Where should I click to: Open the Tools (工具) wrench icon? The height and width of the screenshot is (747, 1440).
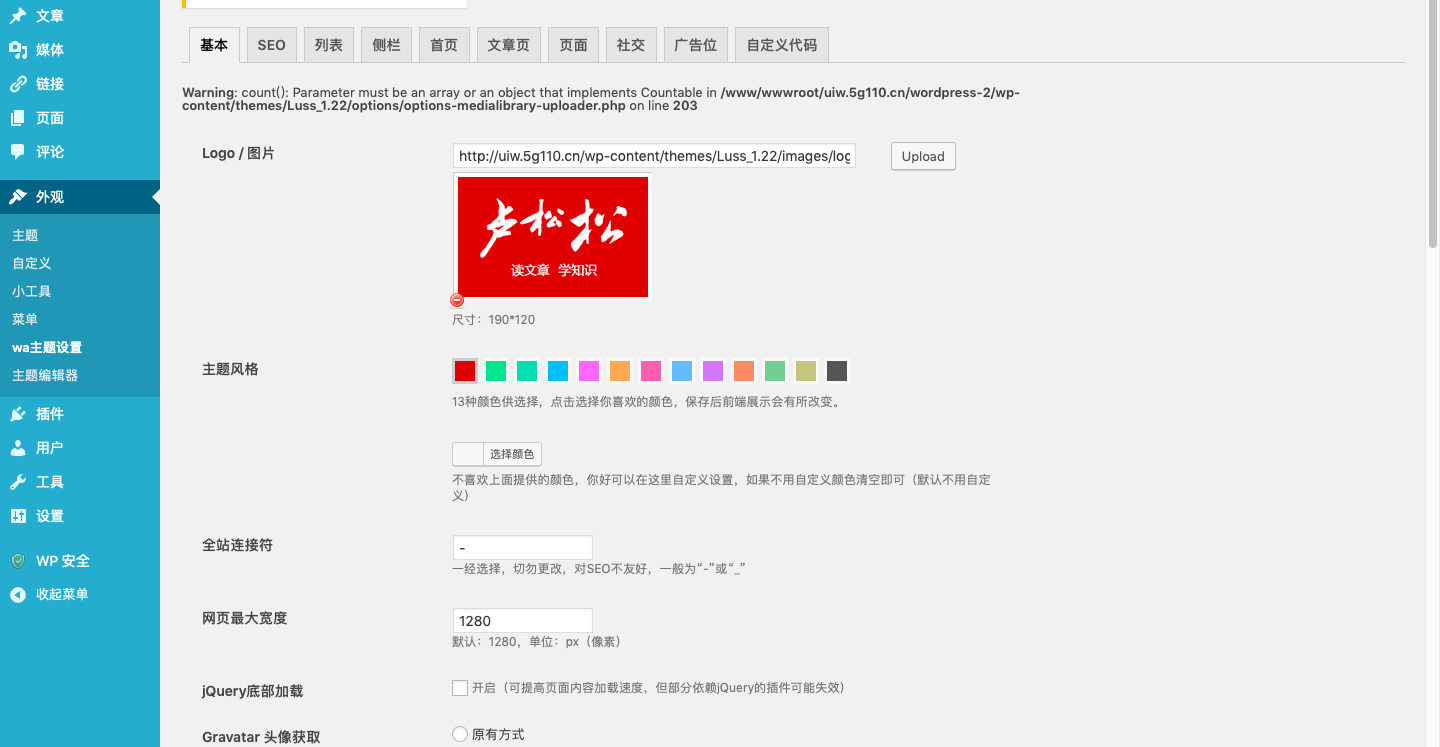tap(18, 482)
